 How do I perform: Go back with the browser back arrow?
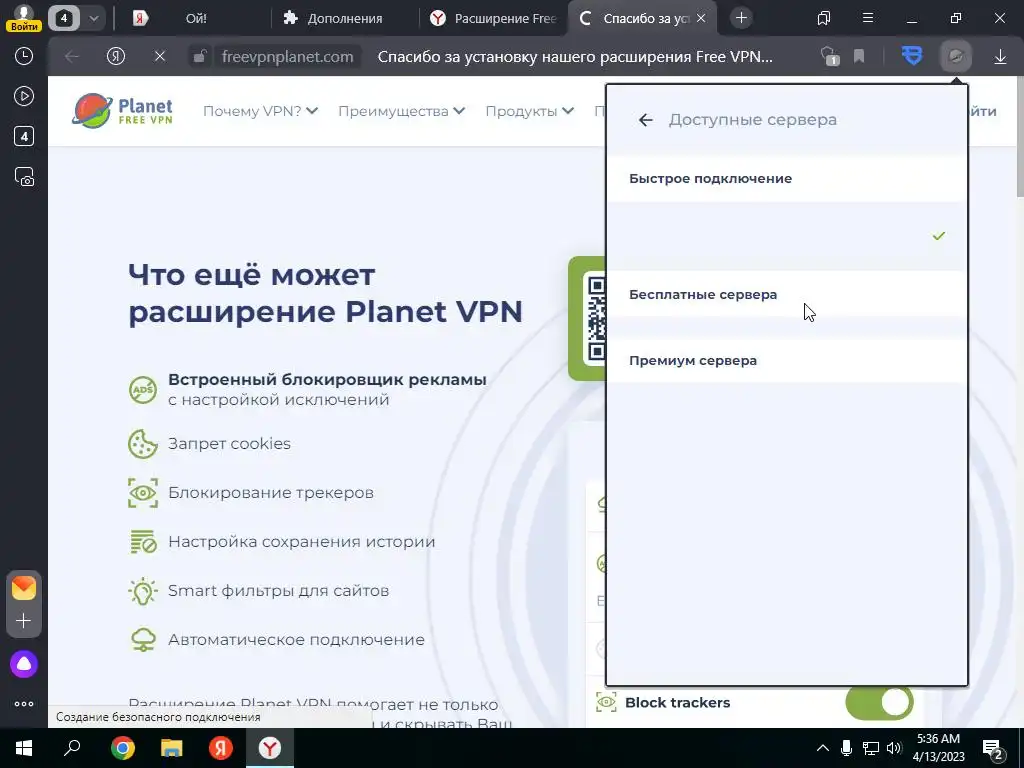pos(72,57)
